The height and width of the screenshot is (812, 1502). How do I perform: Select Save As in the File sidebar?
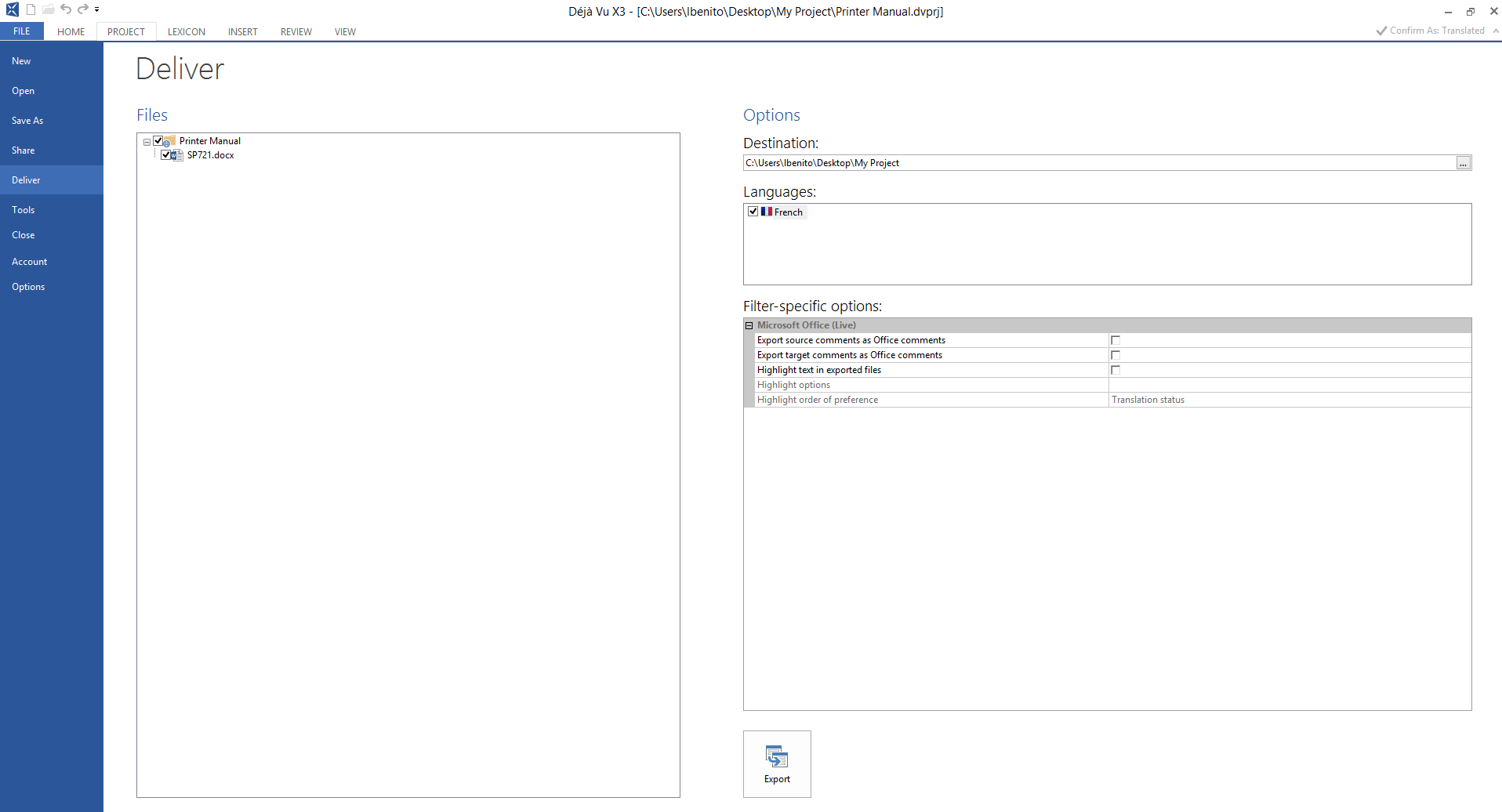point(52,121)
